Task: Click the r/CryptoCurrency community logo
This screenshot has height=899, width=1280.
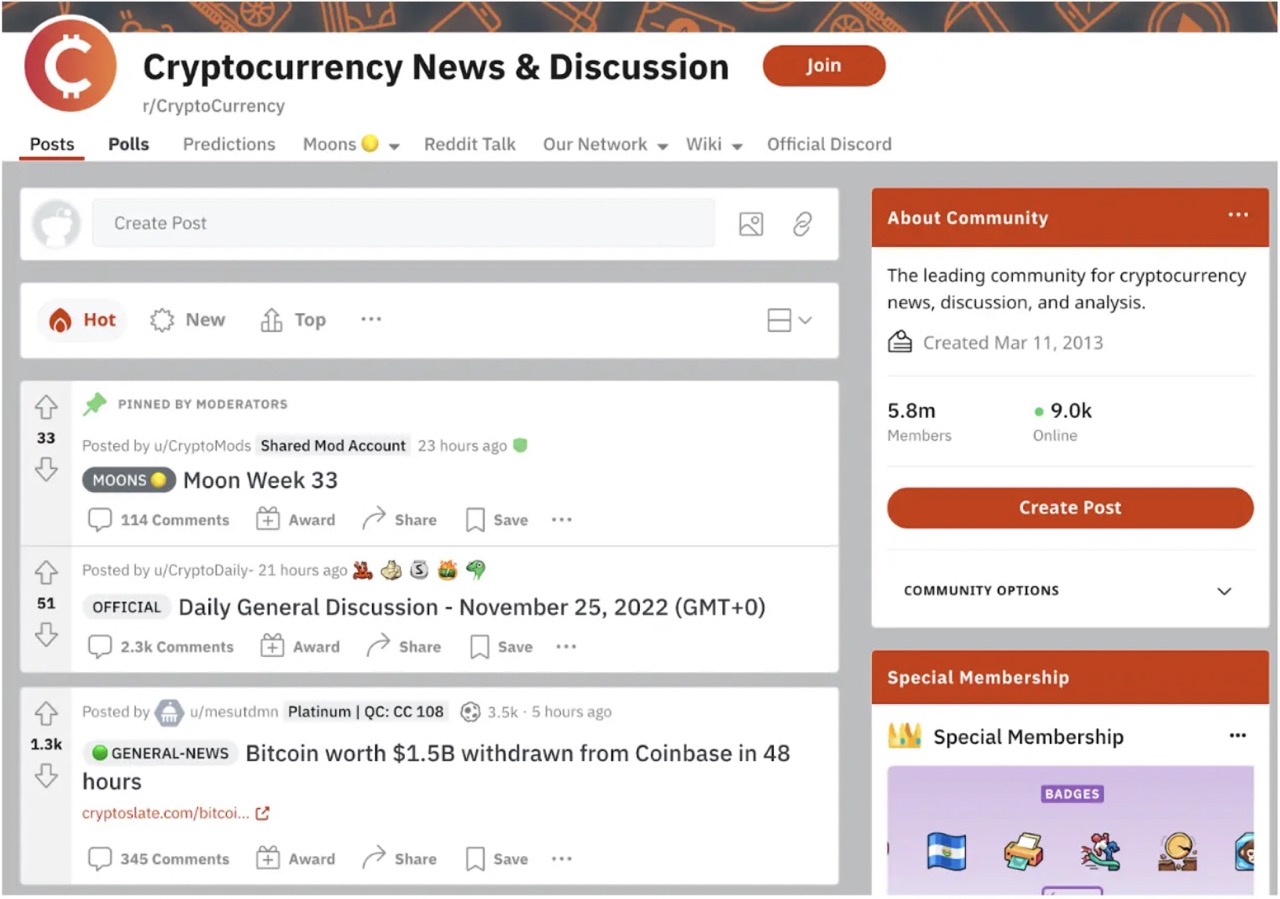Action: [69, 65]
